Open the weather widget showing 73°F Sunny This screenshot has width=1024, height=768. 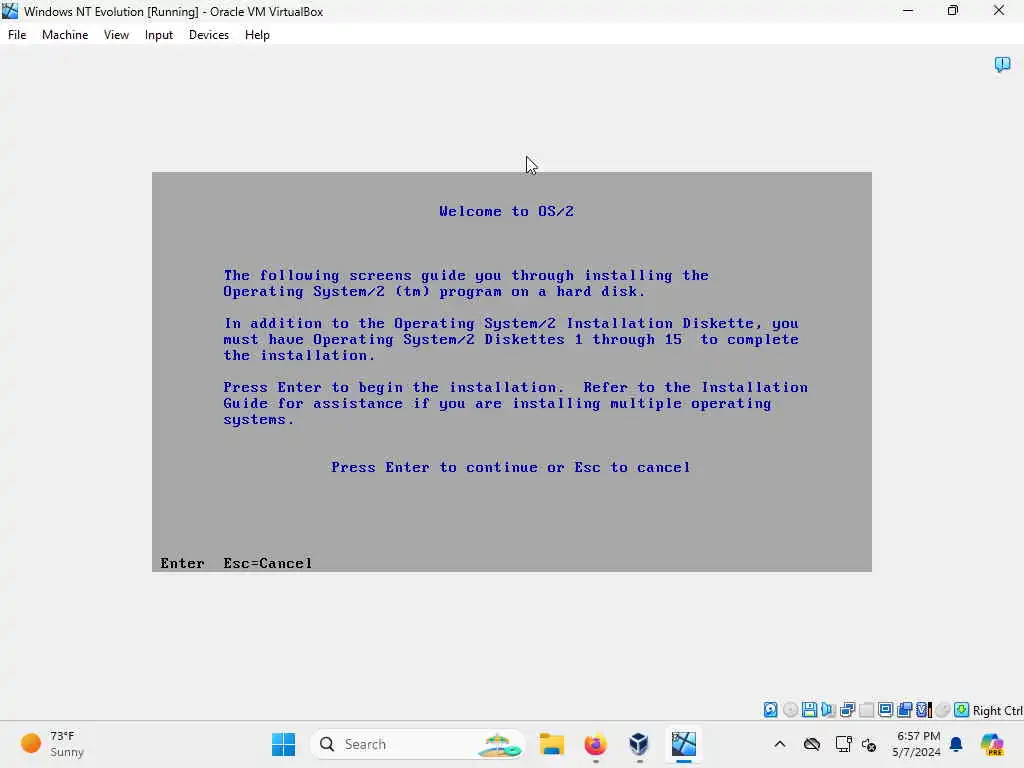[52, 744]
